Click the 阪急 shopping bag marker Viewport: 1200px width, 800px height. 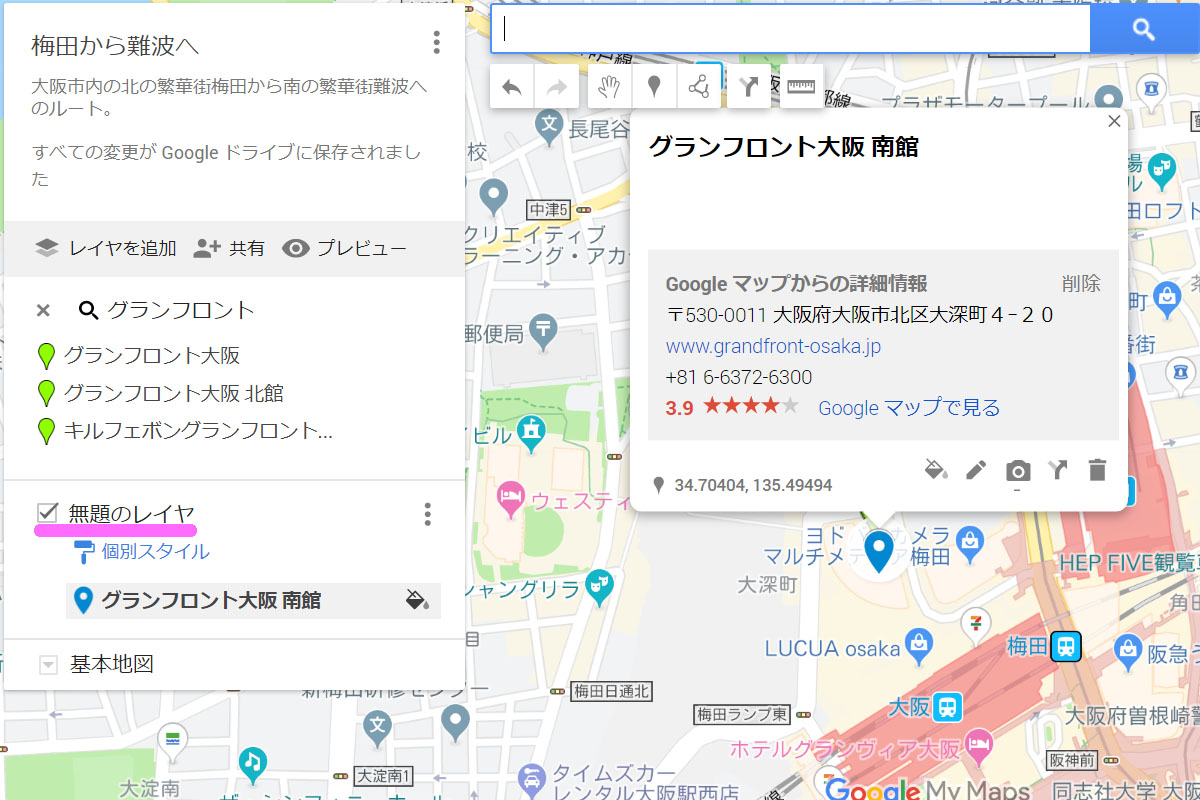pyautogui.click(x=1128, y=653)
